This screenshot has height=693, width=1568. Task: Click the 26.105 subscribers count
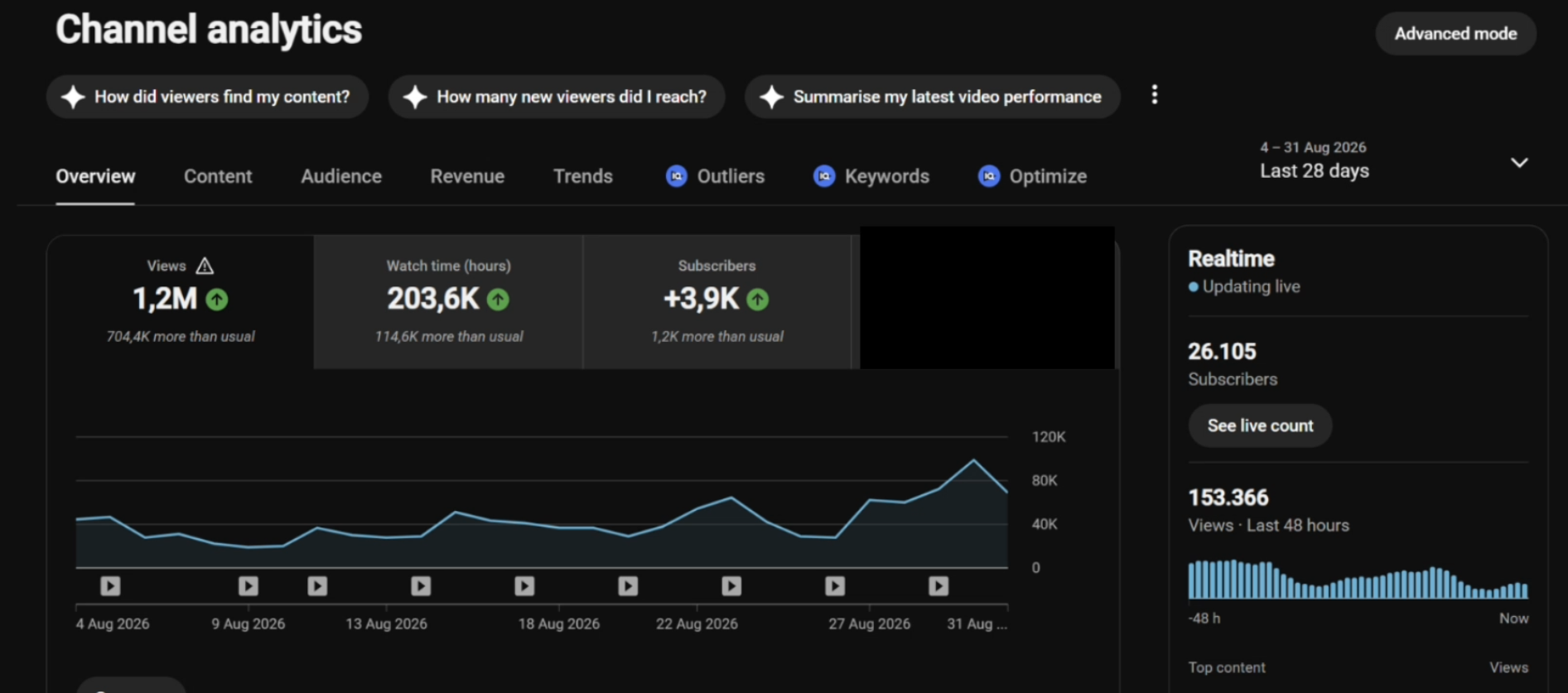(1222, 352)
